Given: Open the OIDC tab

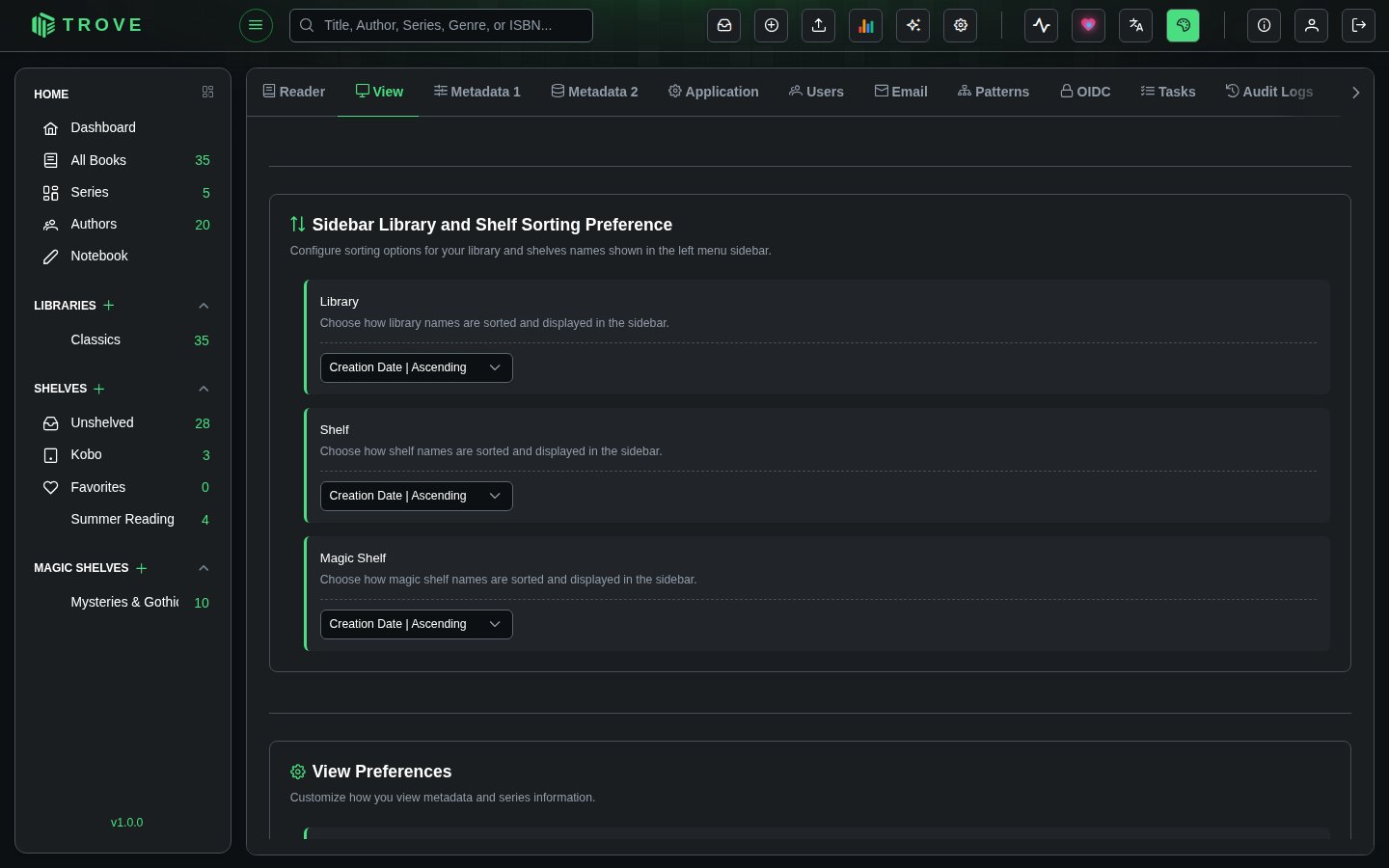Looking at the screenshot, I should point(1085,92).
